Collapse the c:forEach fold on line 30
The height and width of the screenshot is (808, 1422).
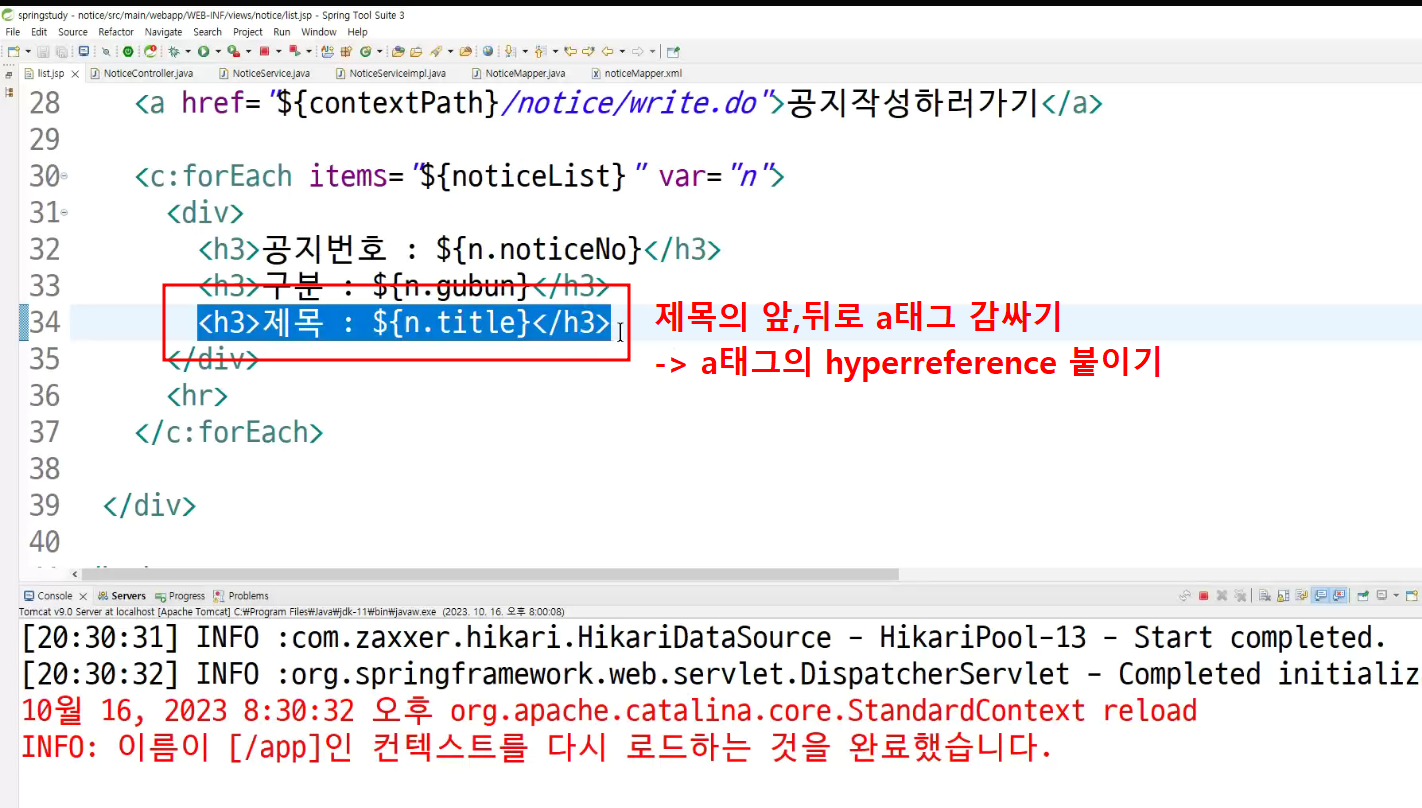coord(65,176)
